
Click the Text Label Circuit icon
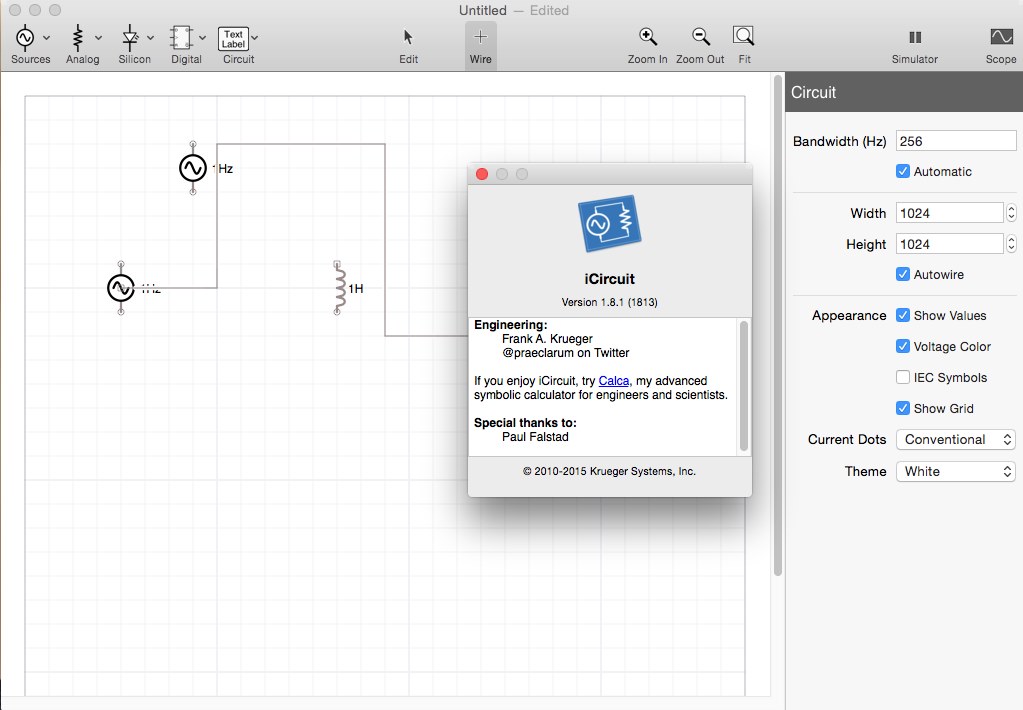tap(233, 39)
